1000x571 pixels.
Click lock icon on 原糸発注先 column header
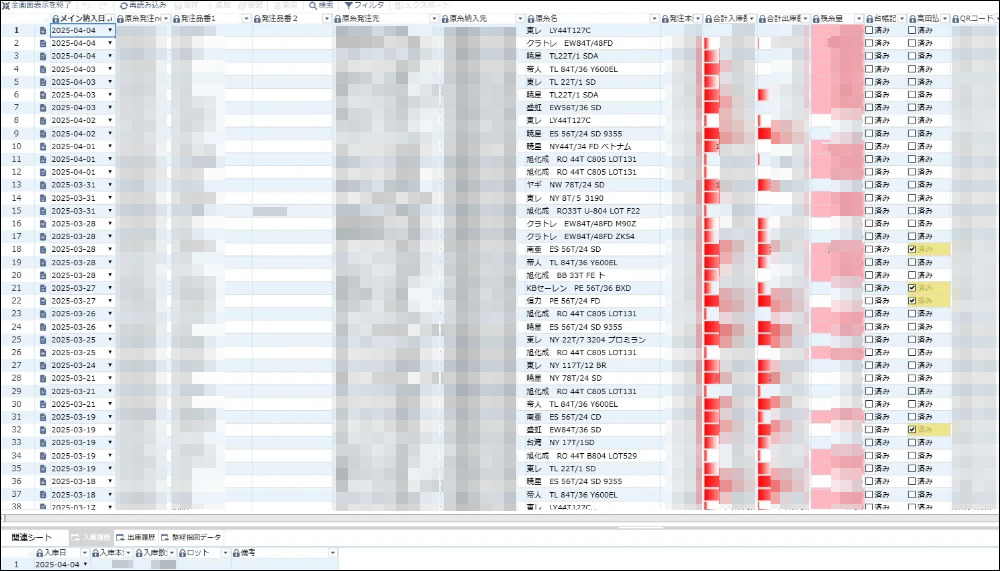(x=337, y=19)
